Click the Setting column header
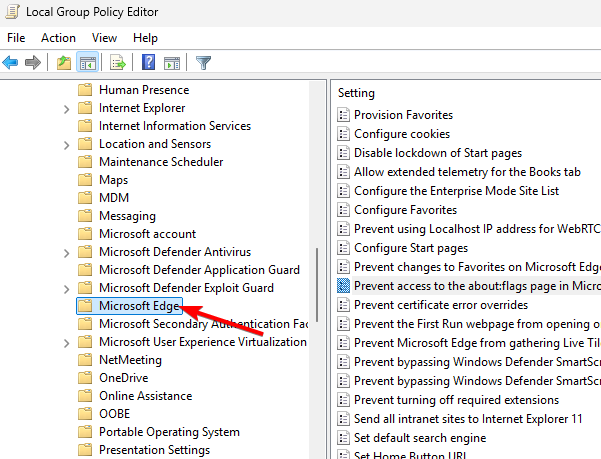This screenshot has width=601, height=459. (x=356, y=93)
